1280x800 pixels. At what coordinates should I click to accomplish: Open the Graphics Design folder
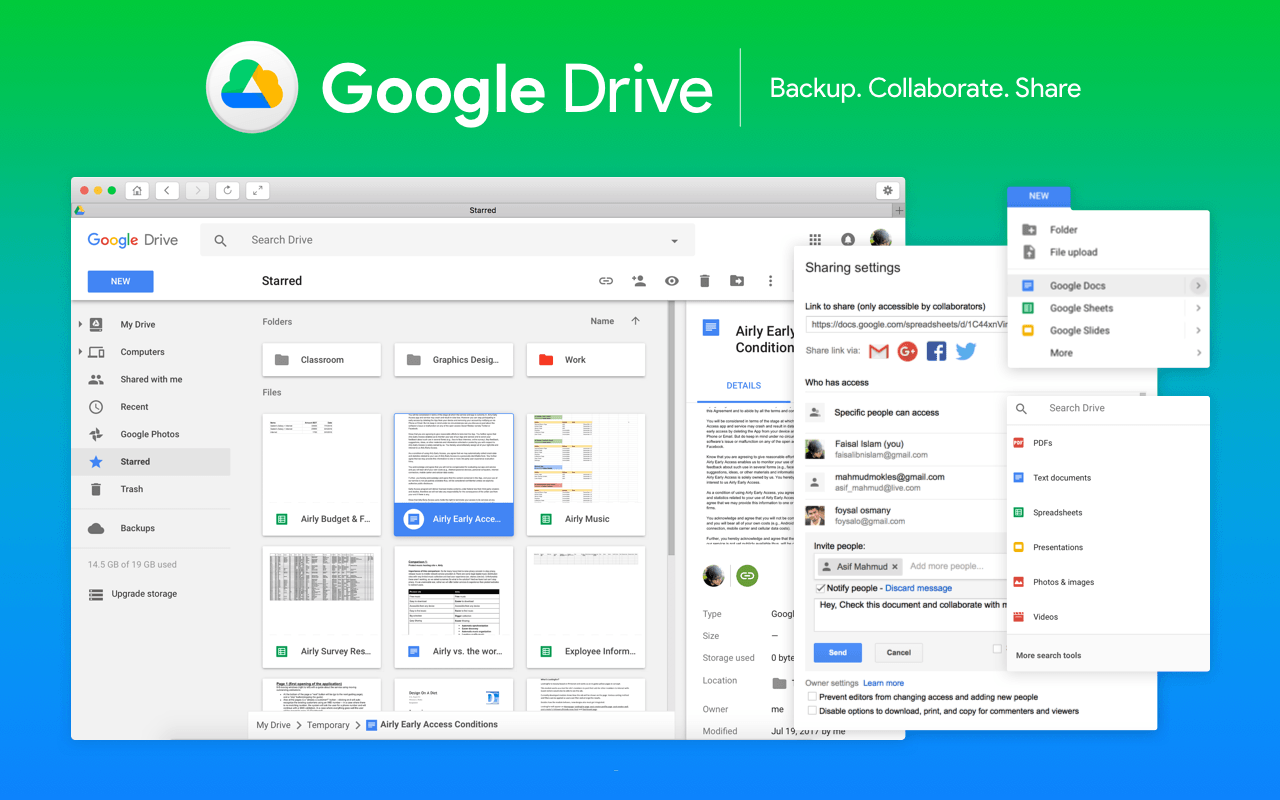[454, 360]
